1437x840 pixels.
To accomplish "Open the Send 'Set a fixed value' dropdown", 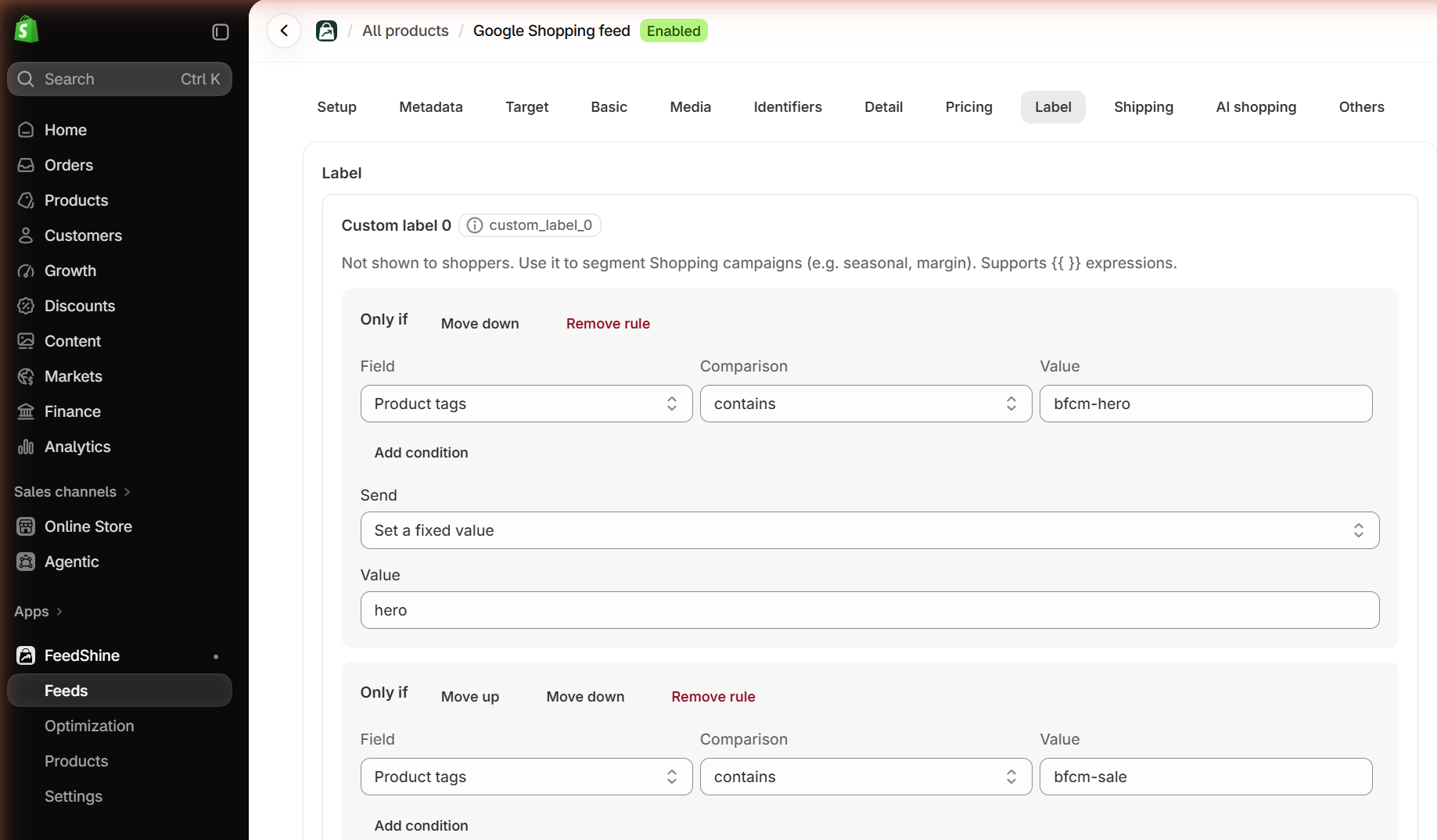I will pos(870,530).
